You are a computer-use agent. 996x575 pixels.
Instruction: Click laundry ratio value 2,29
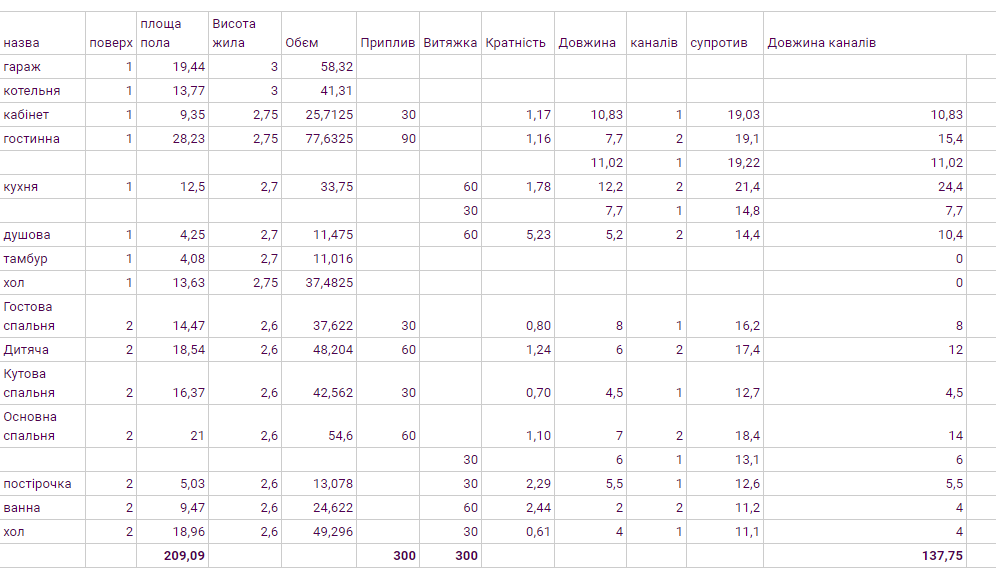click(x=518, y=484)
